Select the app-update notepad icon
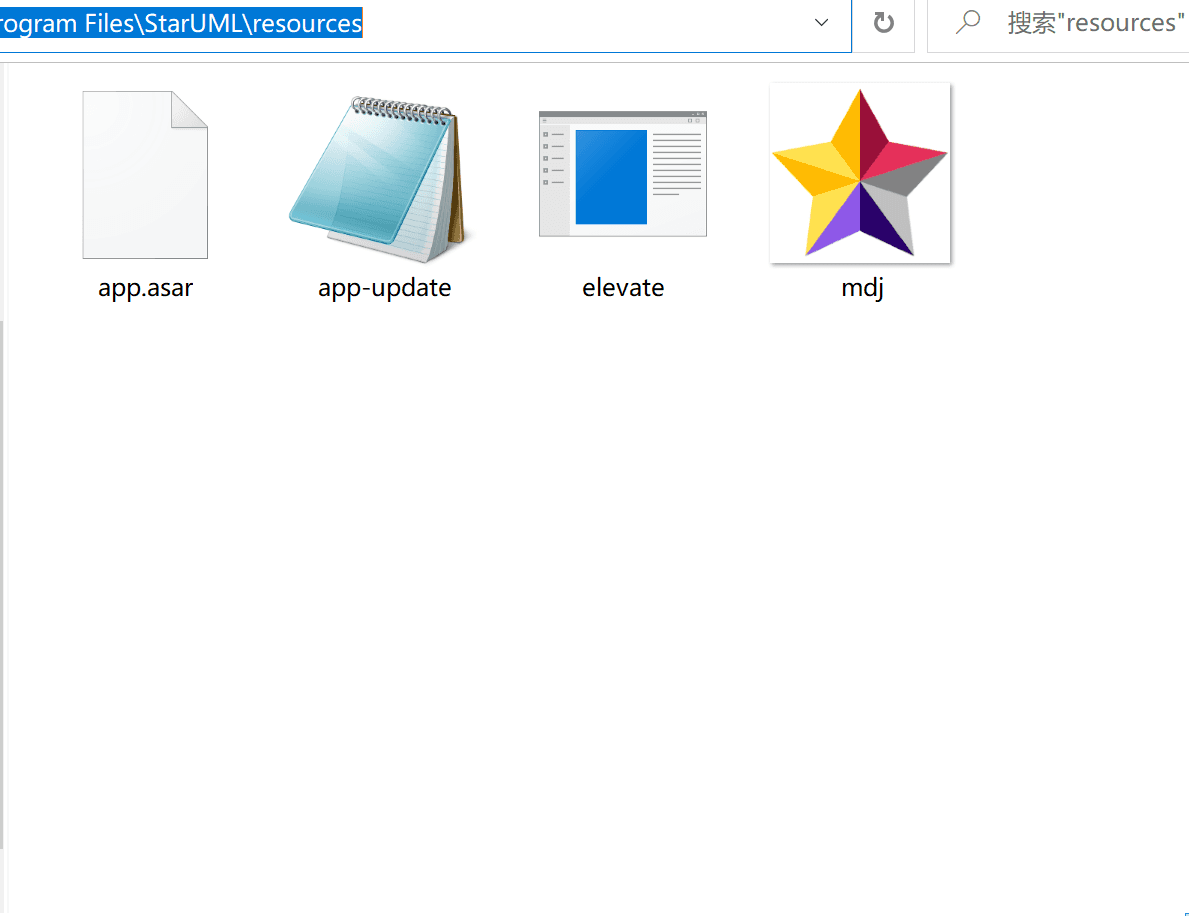Screen dimensions: 1189x916 [x=381, y=179]
